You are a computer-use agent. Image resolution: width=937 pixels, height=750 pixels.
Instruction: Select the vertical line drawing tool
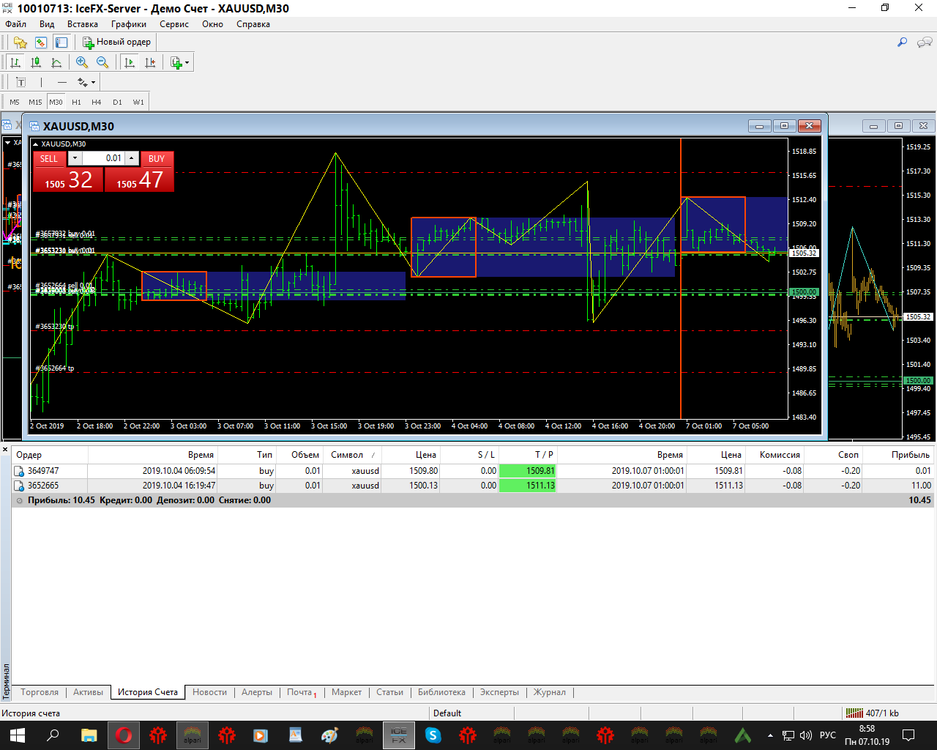[x=41, y=82]
